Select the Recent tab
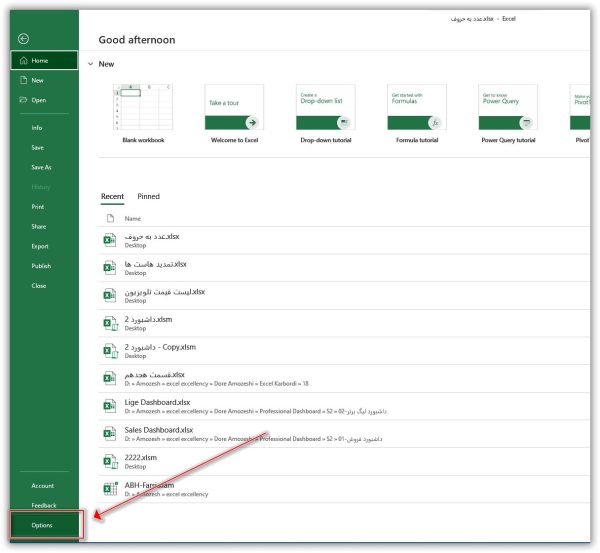 [112, 197]
